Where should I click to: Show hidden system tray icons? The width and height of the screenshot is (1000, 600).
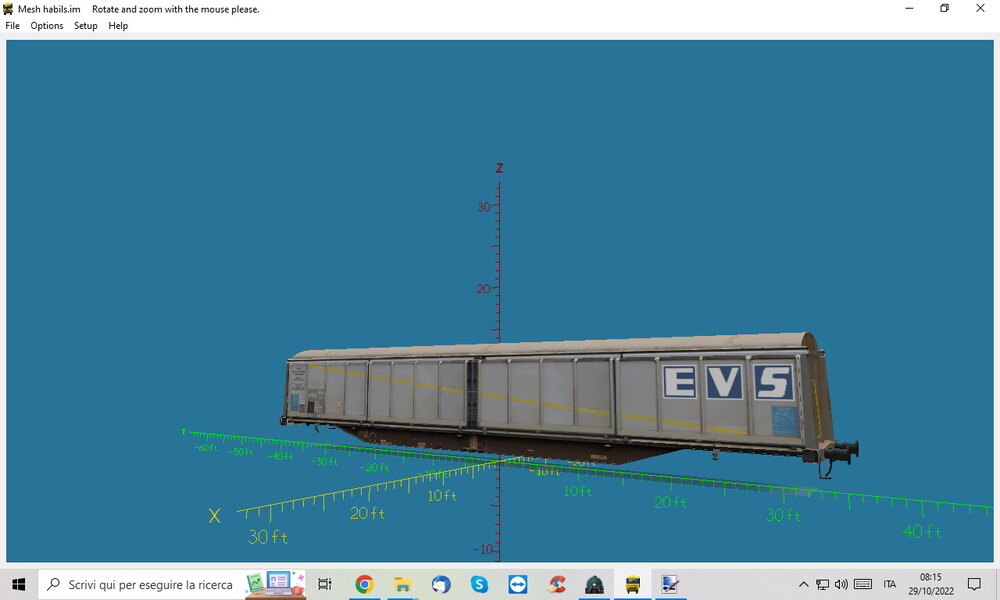point(804,584)
